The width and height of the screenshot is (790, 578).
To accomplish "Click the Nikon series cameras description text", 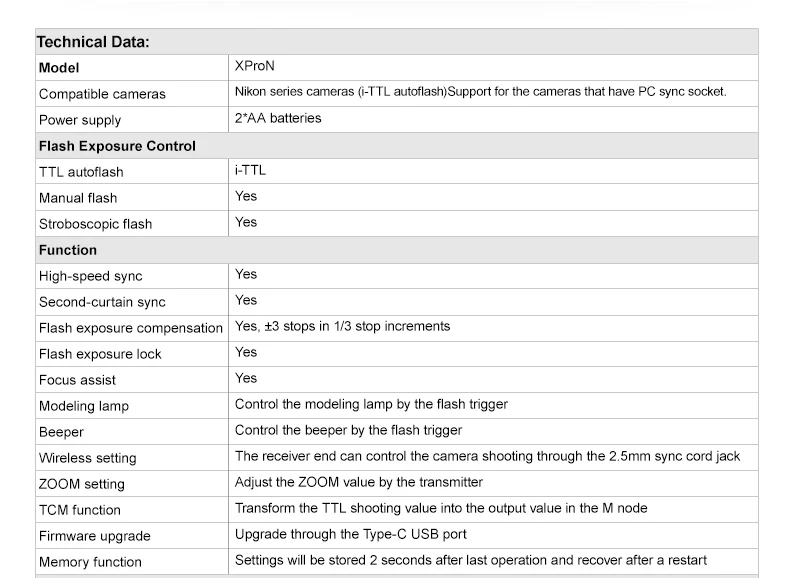I will 480,92.
